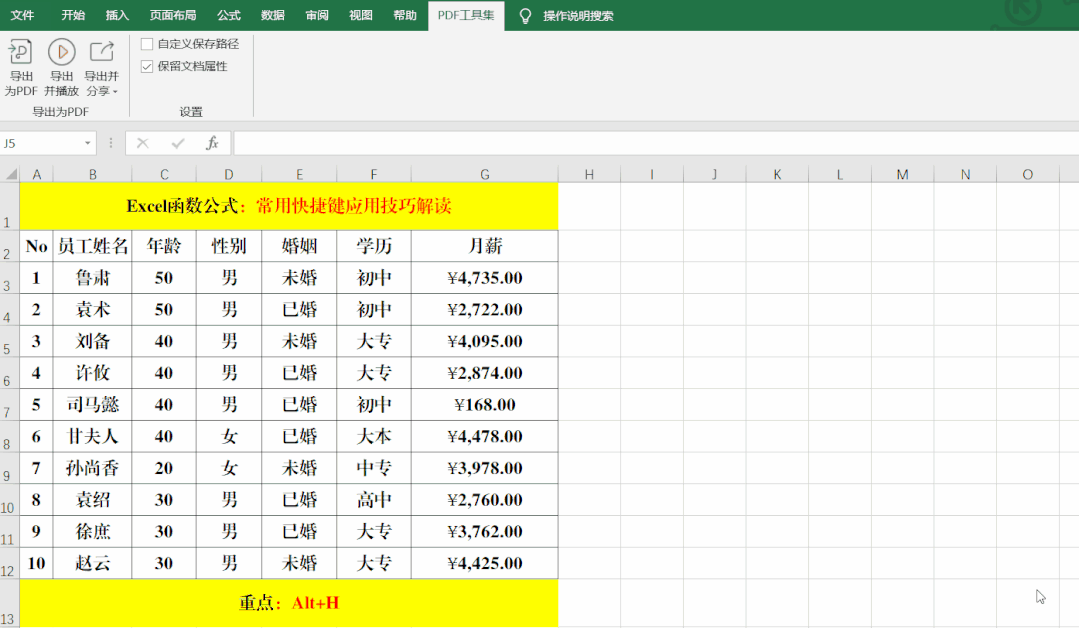Open the 数据 ribbon tab

(x=273, y=15)
